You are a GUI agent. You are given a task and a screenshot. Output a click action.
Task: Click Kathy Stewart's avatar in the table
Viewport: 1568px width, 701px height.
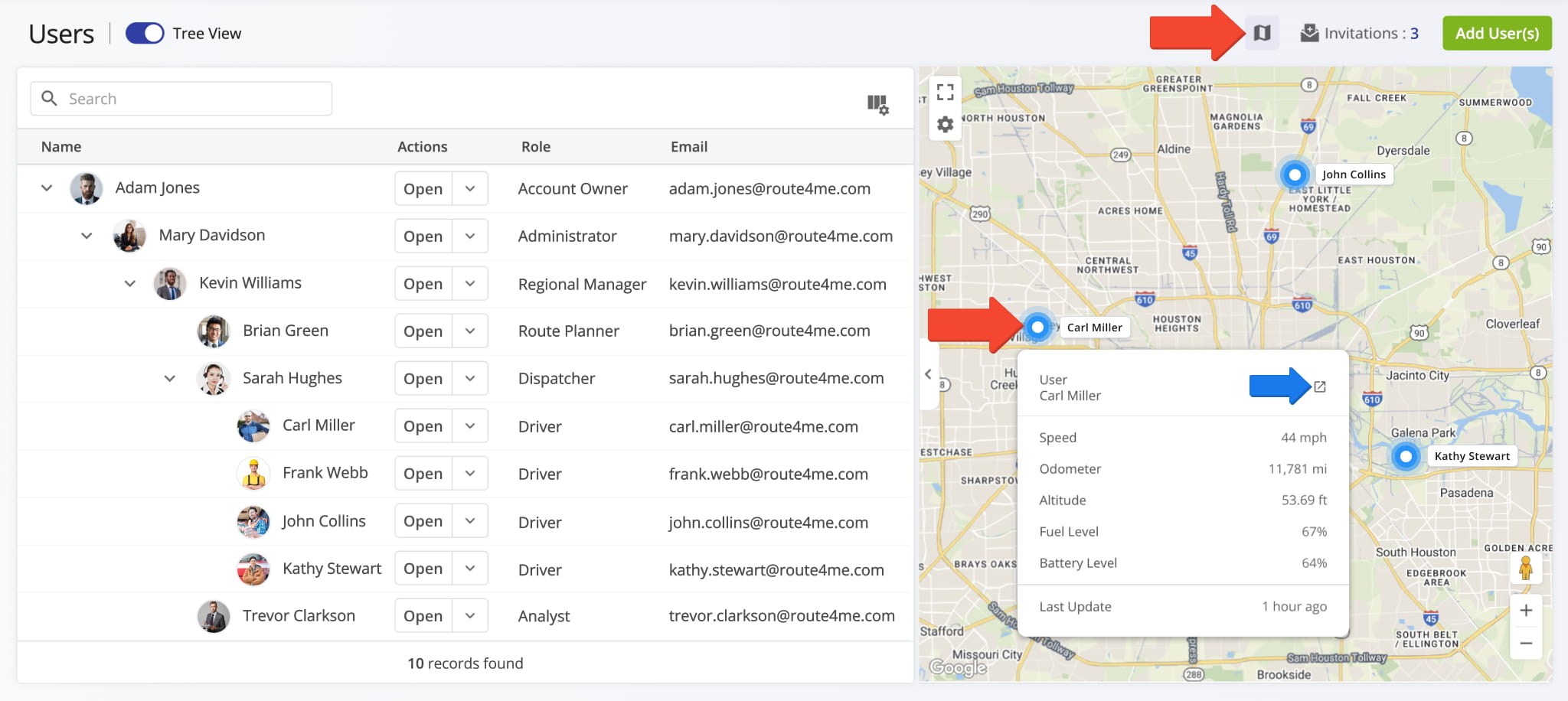click(x=253, y=569)
